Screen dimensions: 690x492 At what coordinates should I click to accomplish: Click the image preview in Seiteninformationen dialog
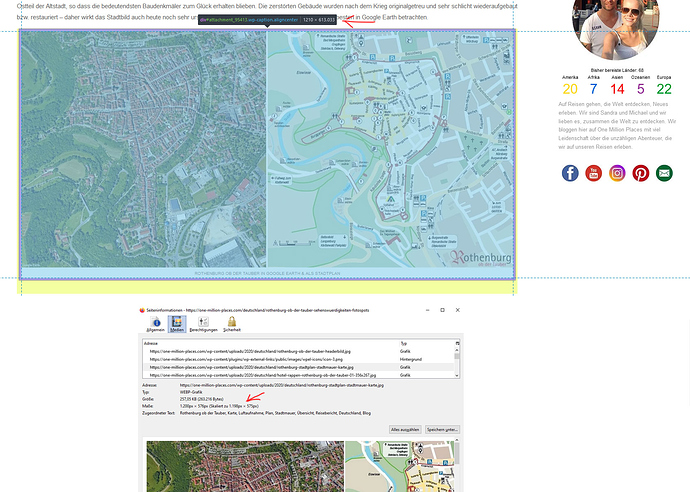(300, 466)
